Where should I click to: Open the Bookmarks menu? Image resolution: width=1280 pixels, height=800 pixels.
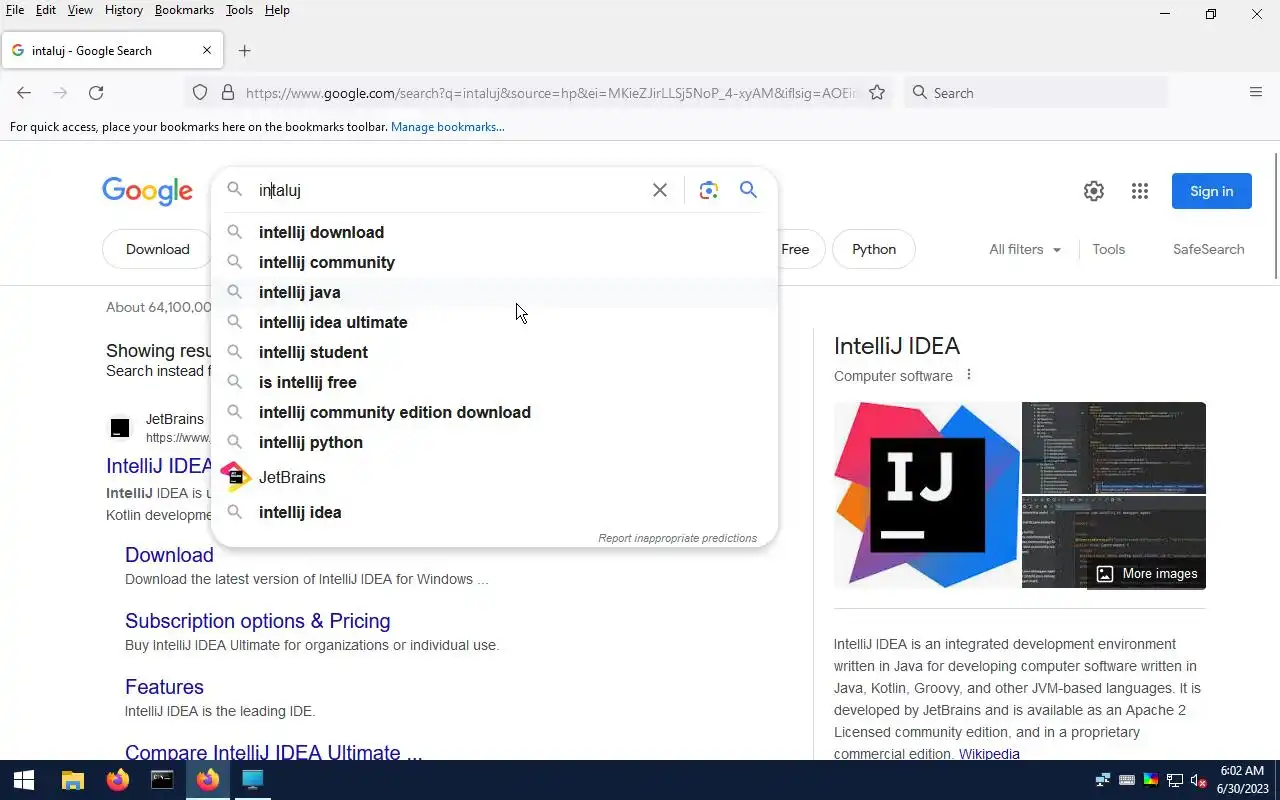184,10
